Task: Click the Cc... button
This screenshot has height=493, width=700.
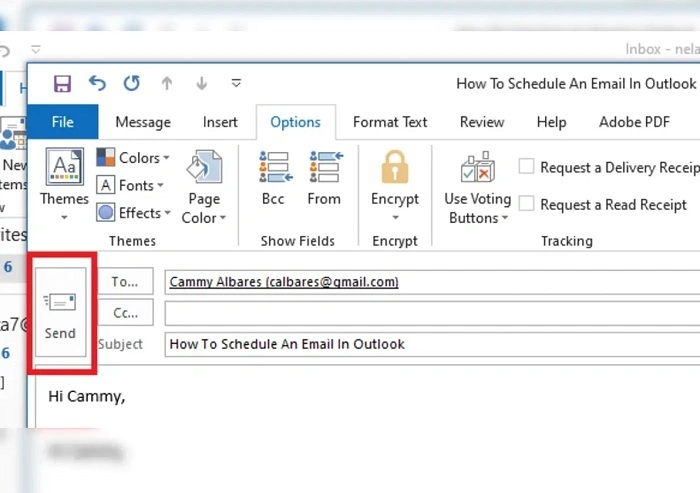Action: 125,313
